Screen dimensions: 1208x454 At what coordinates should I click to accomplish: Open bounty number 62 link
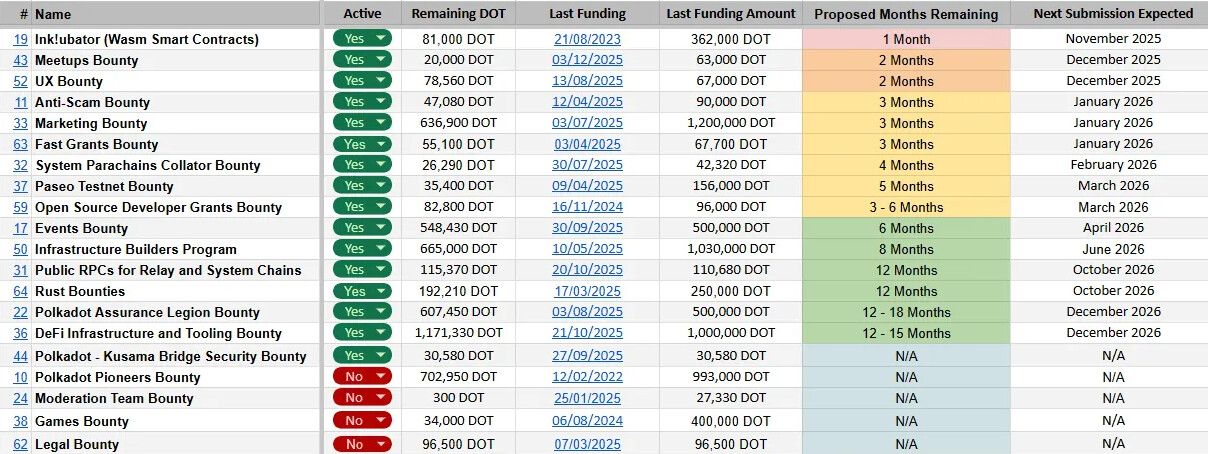[x=20, y=444]
